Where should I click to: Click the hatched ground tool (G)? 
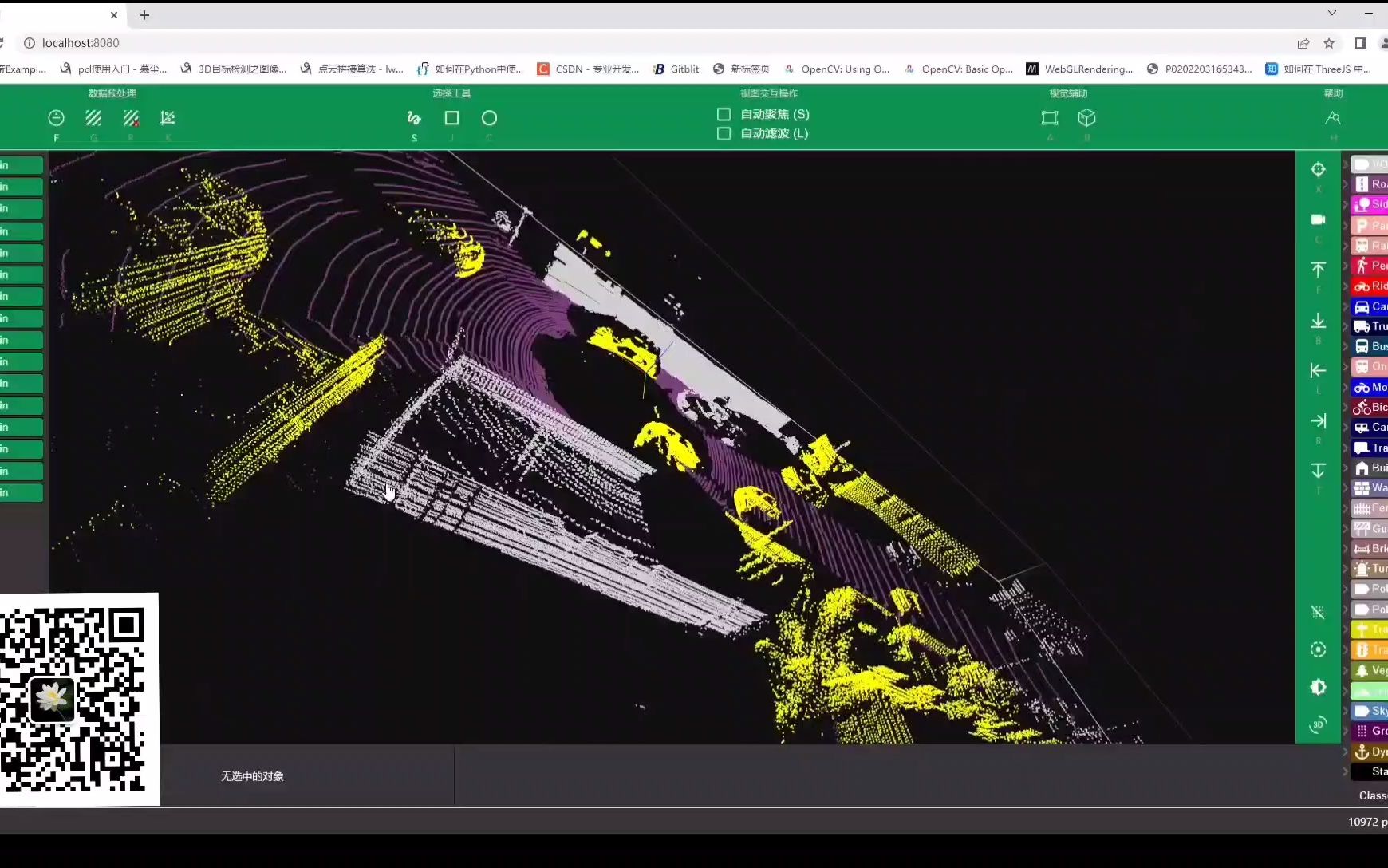pyautogui.click(x=93, y=118)
